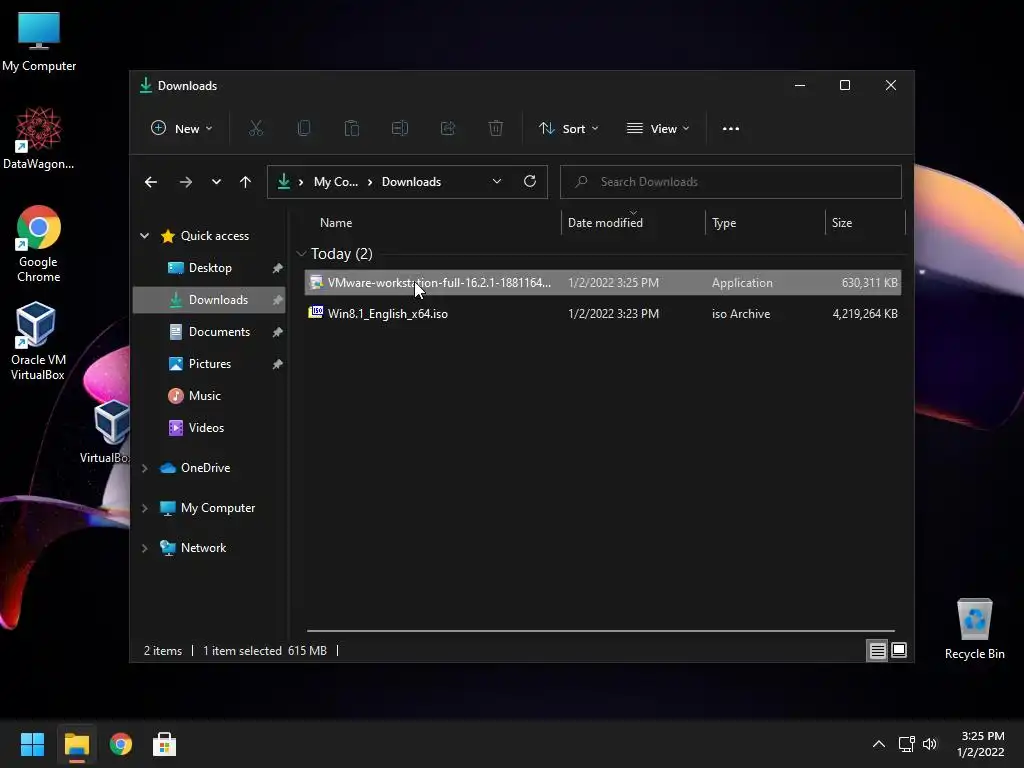
Task: Click the volume icon in system tray
Action: tap(930, 744)
